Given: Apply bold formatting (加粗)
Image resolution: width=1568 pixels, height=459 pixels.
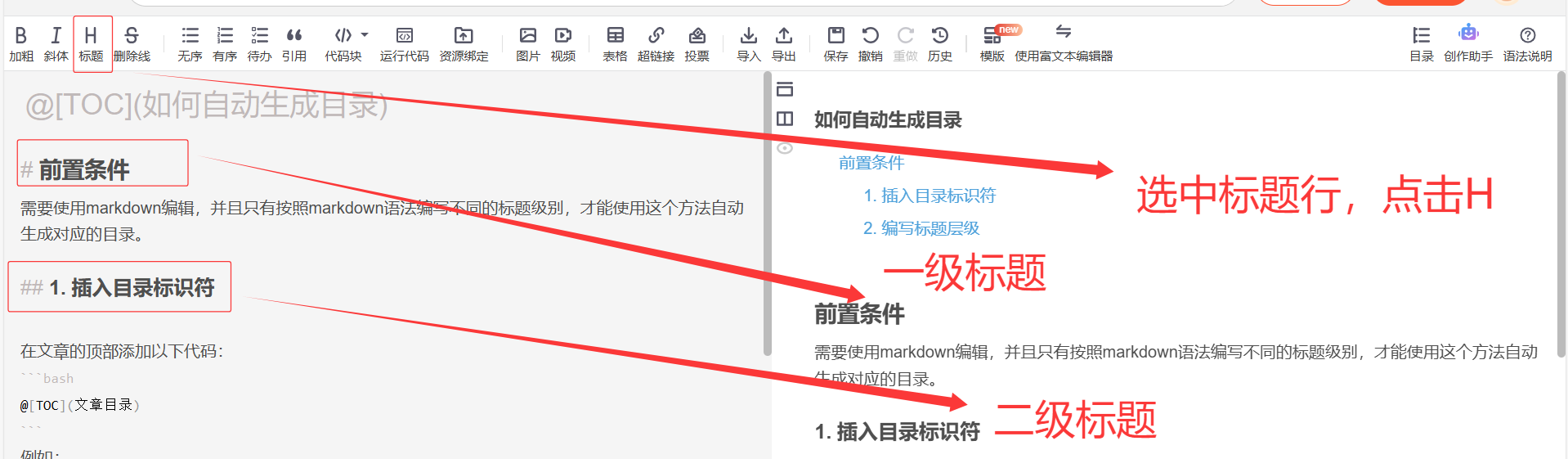Looking at the screenshot, I should (21, 44).
